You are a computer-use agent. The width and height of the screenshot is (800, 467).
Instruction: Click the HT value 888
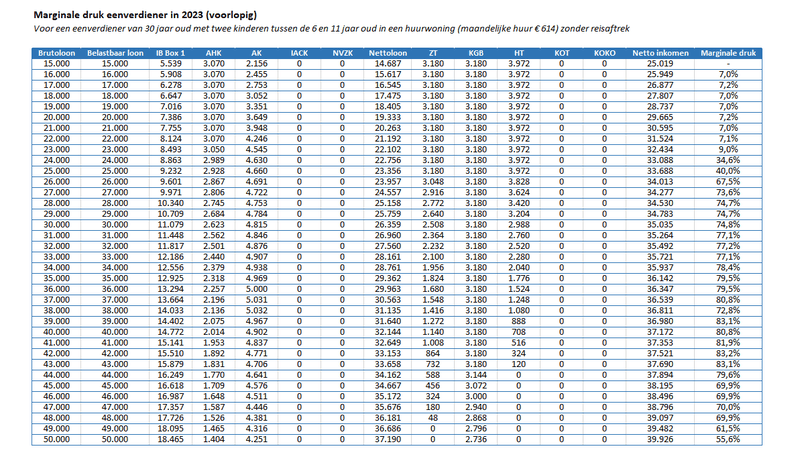(518, 321)
